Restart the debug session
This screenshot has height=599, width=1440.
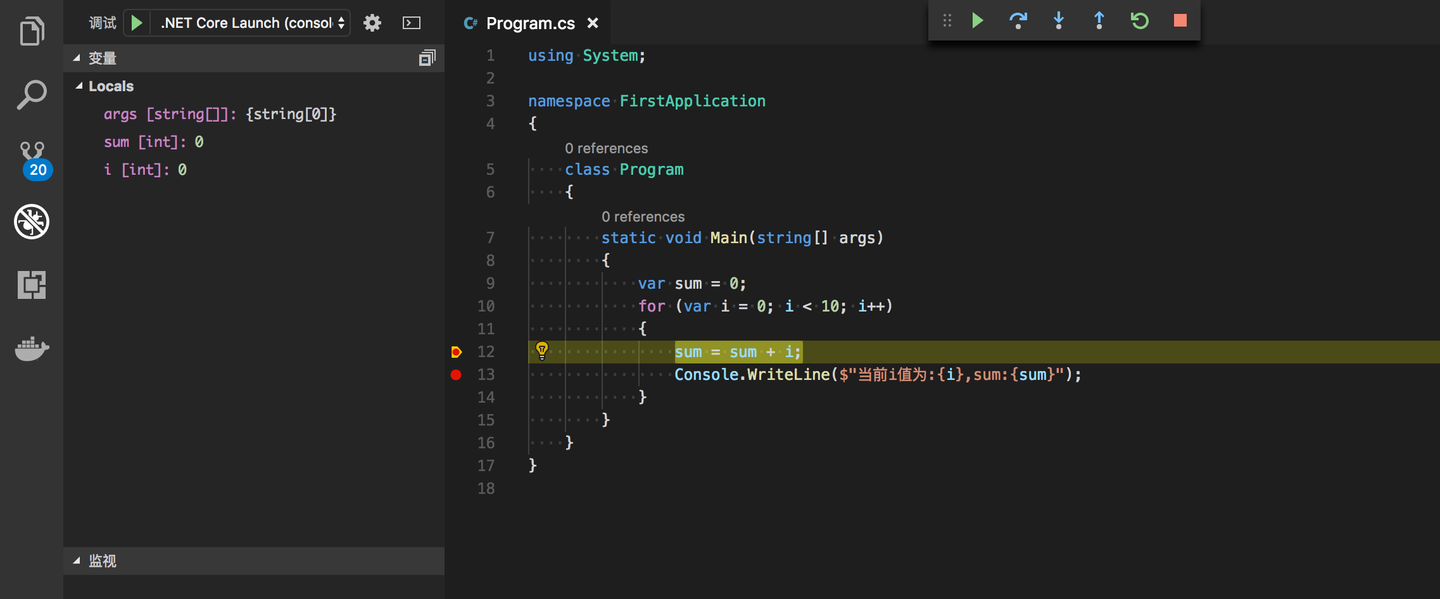coord(1139,21)
